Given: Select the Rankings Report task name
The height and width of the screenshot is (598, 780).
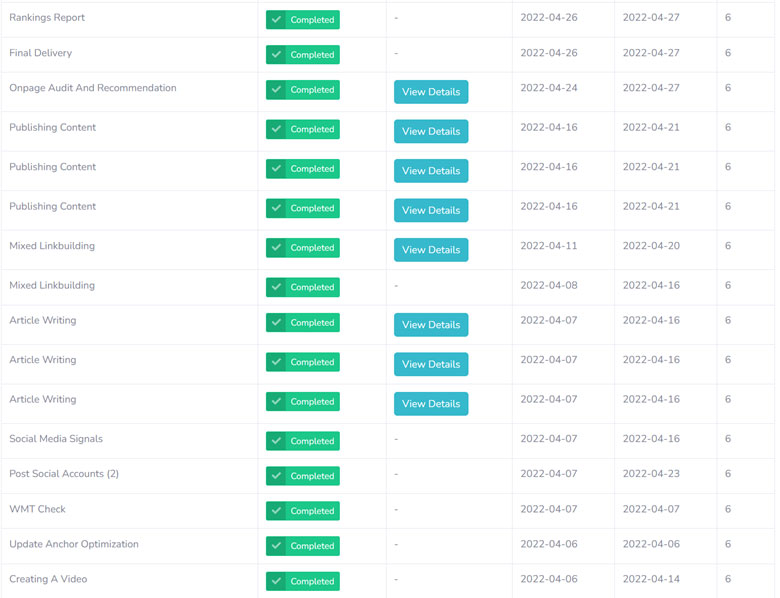Looking at the screenshot, I should [47, 18].
